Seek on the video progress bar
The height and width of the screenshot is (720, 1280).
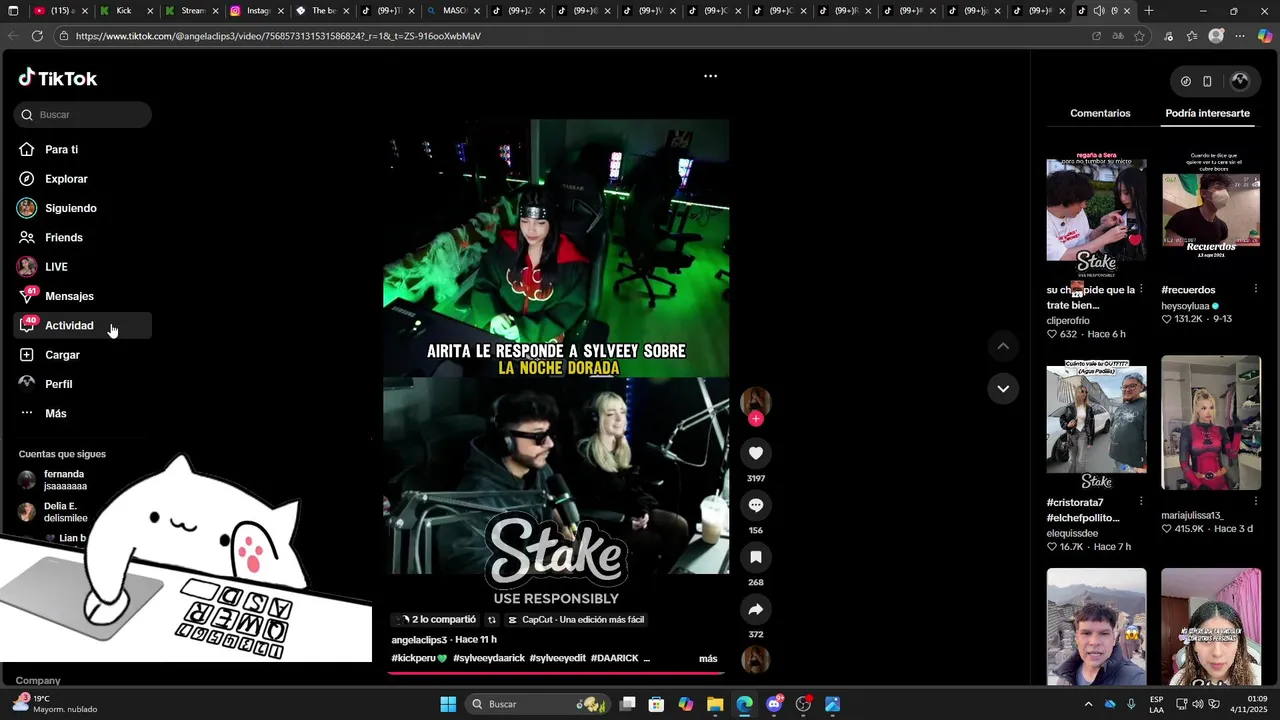[556, 673]
